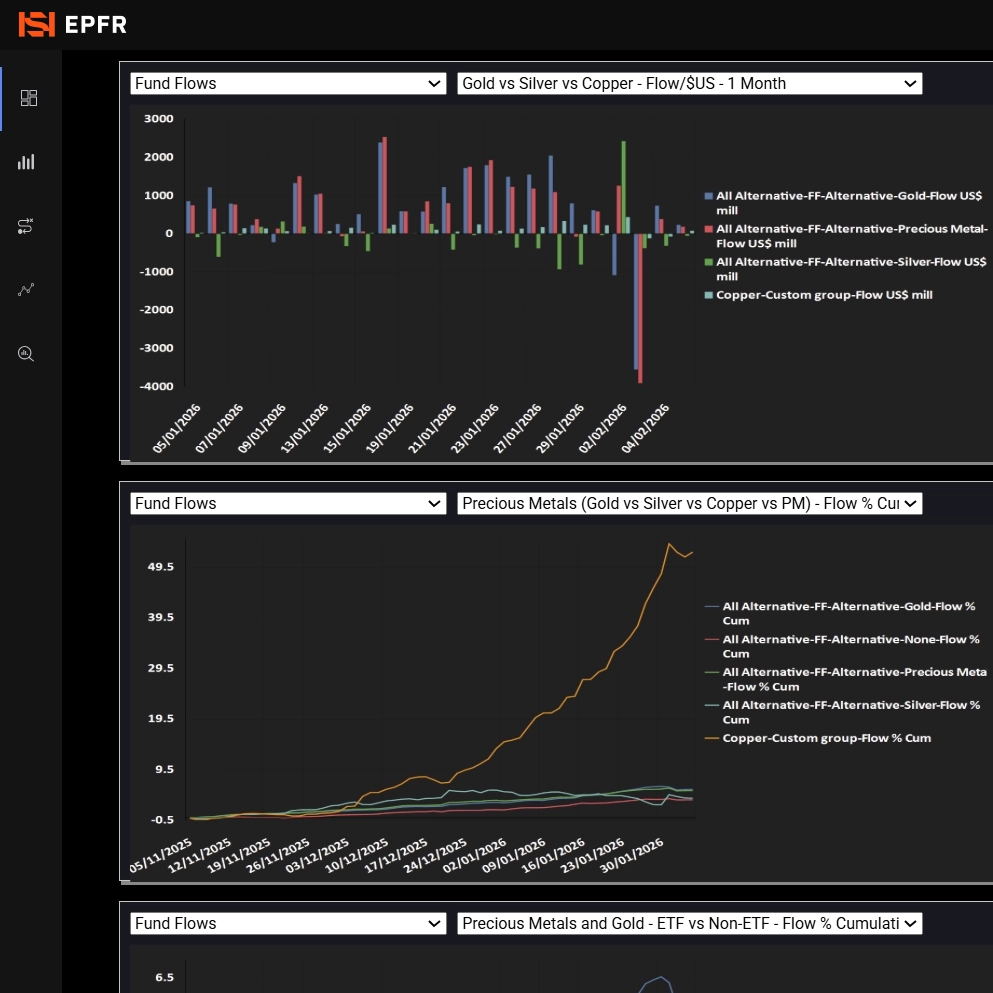Click the orange EPFR logo
The image size is (993, 993).
coord(37,24)
